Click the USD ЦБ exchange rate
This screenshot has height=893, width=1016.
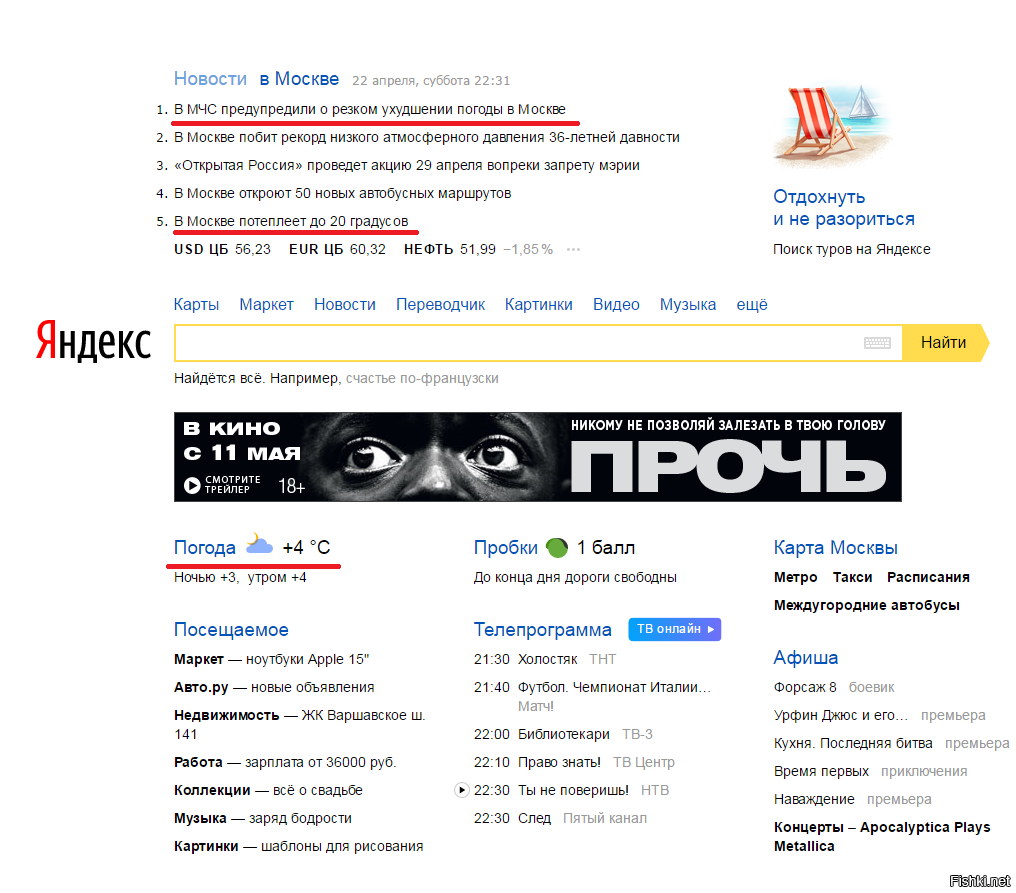(222, 249)
